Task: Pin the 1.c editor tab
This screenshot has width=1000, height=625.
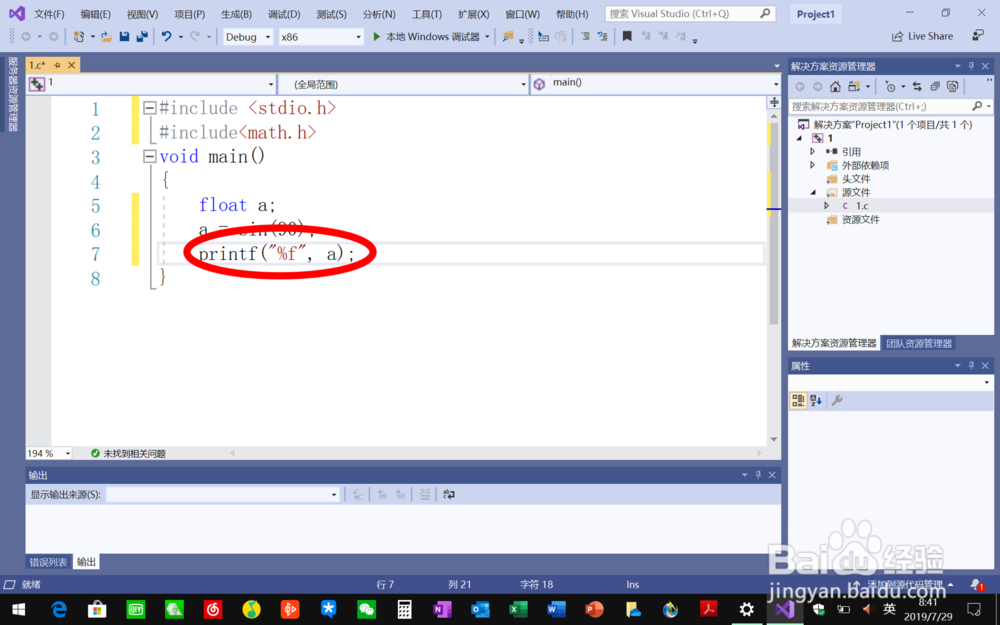Action: click(x=57, y=65)
